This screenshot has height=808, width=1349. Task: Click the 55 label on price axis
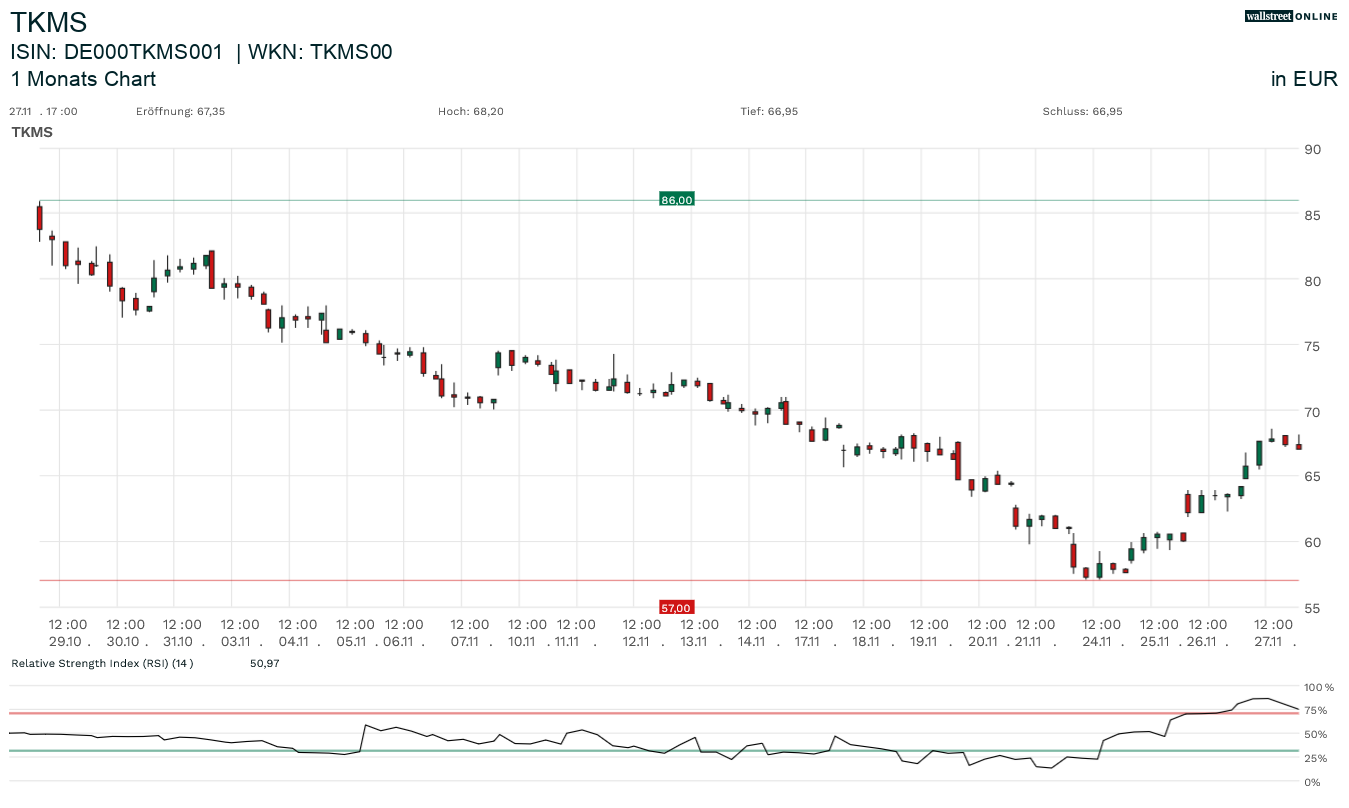click(x=1311, y=608)
